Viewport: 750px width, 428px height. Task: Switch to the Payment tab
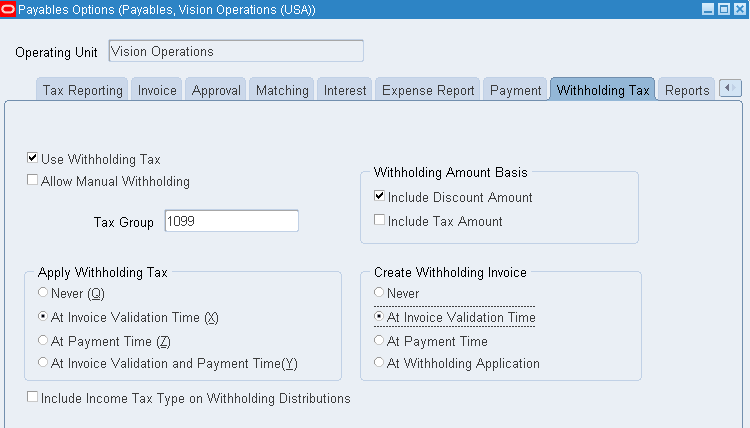coord(515,90)
